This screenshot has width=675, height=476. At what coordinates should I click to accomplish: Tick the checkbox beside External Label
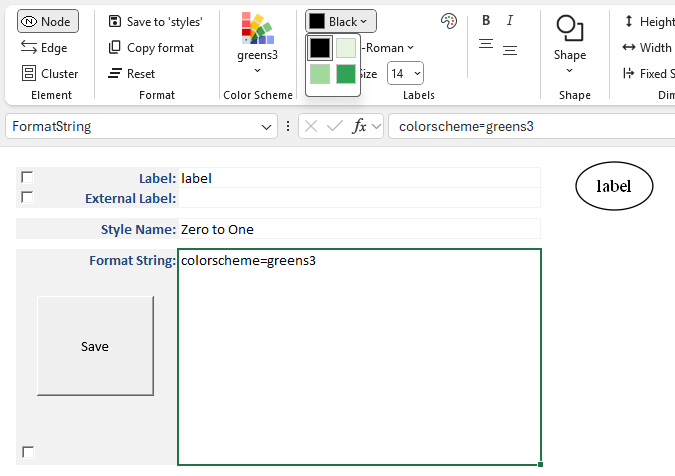pos(27,197)
